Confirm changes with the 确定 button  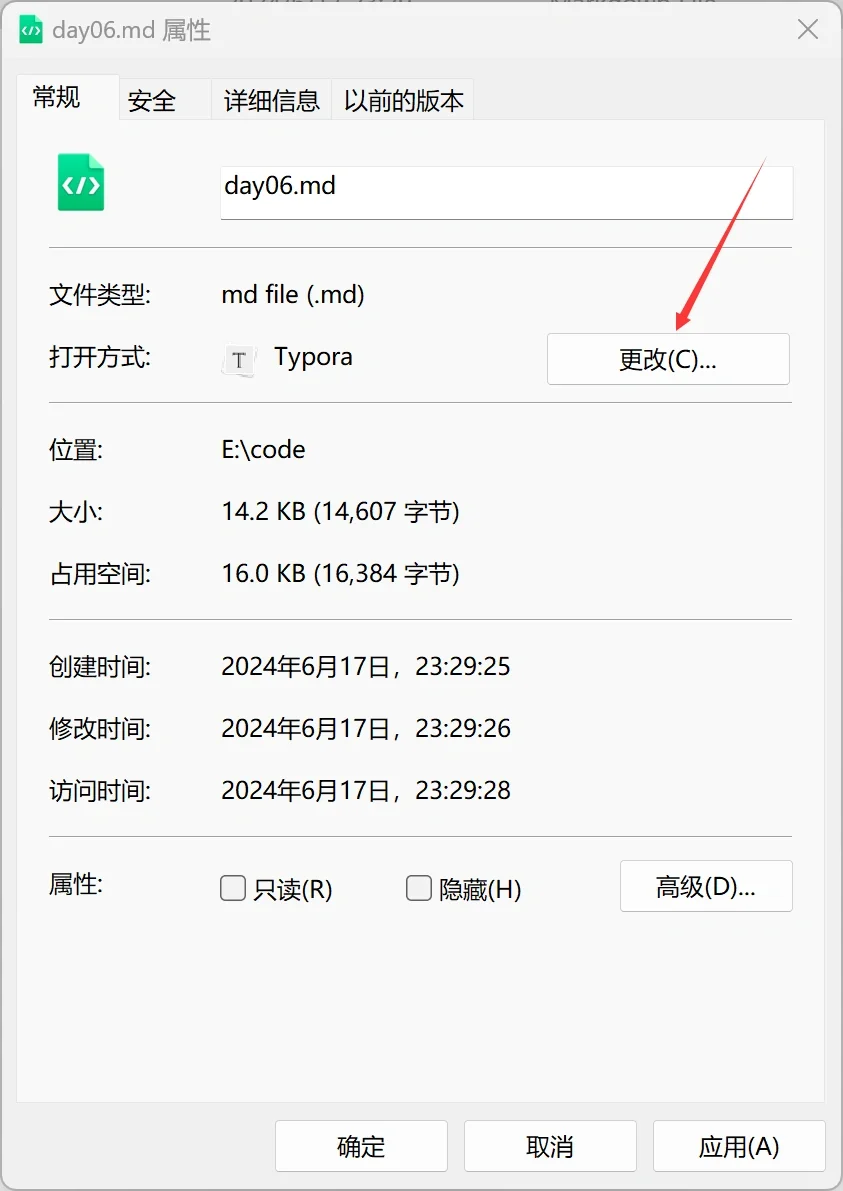[x=361, y=1146]
